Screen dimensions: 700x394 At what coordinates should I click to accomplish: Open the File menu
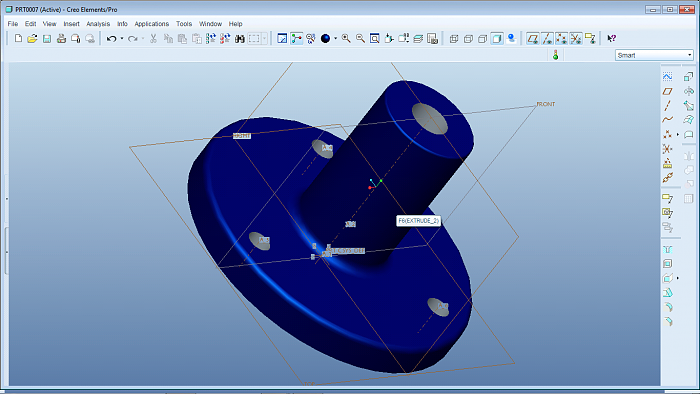12,24
